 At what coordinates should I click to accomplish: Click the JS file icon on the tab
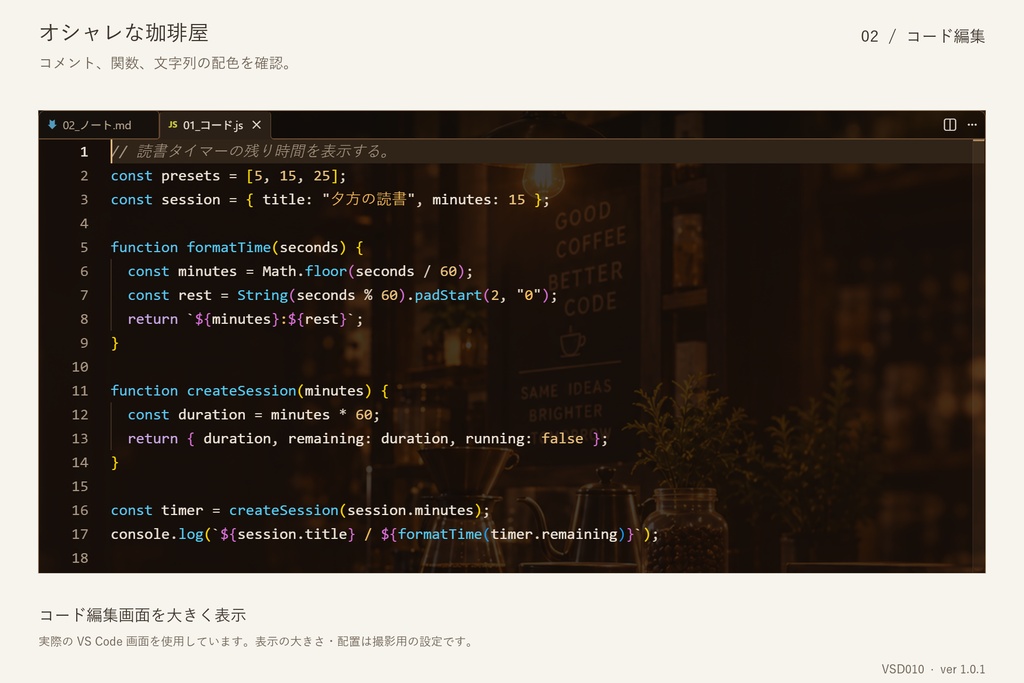pos(172,124)
